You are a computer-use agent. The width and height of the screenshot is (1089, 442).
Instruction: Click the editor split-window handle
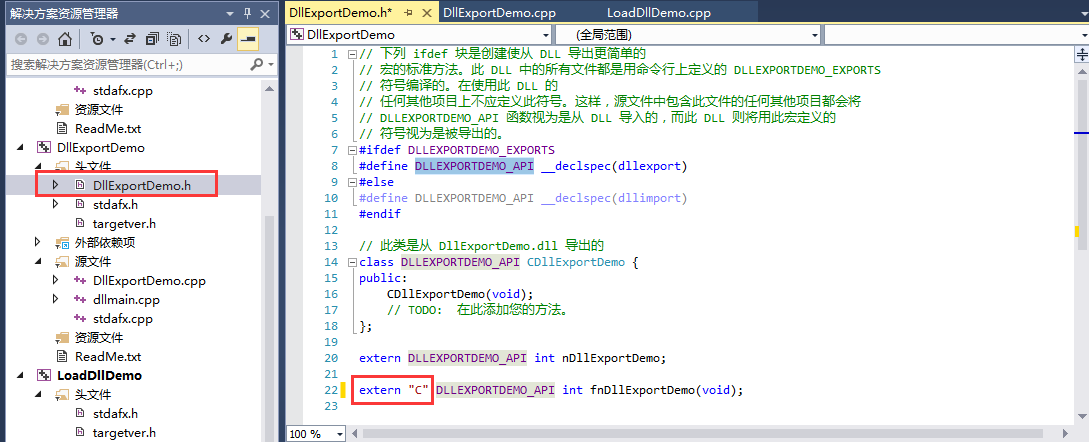click(x=1082, y=54)
